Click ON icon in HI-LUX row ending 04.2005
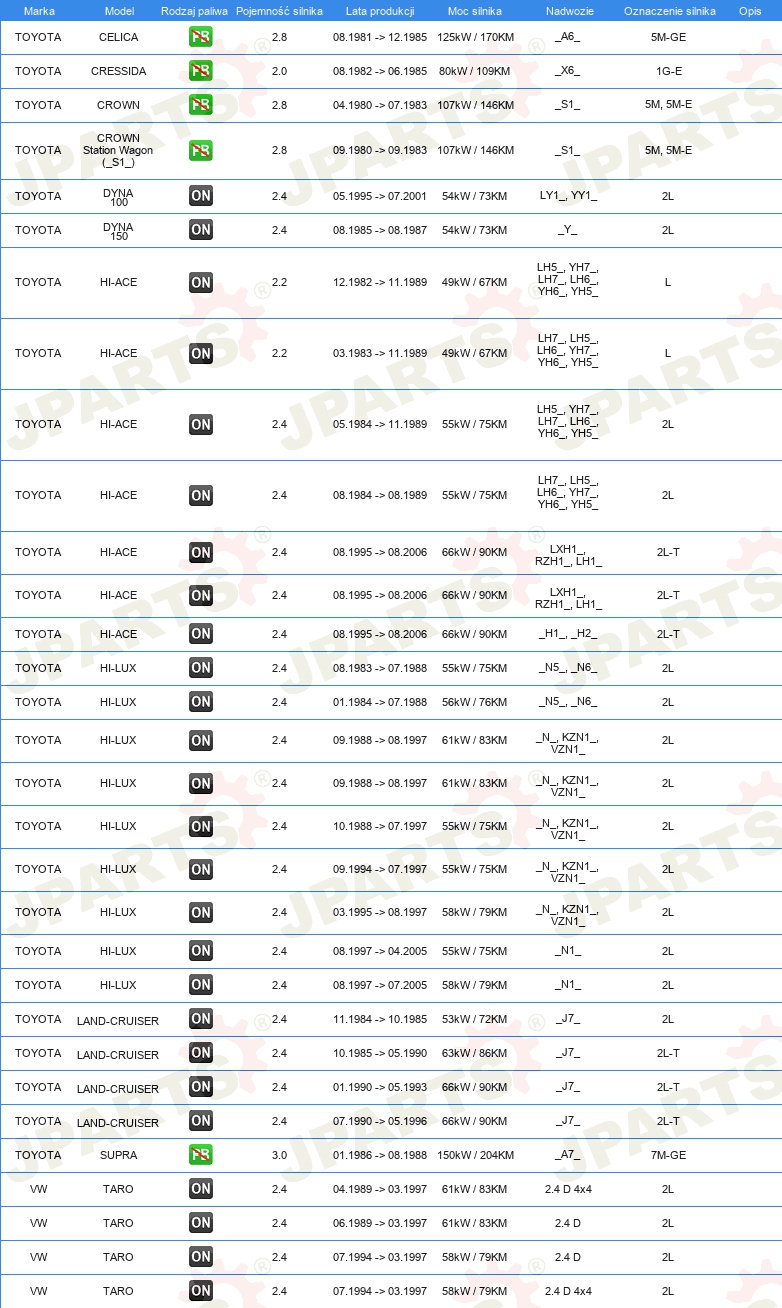Image resolution: width=782 pixels, height=1308 pixels. 201,951
